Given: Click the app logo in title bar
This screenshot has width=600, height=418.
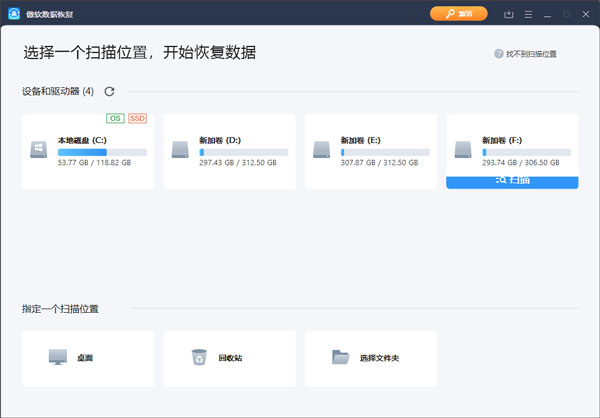Looking at the screenshot, I should pos(14,14).
